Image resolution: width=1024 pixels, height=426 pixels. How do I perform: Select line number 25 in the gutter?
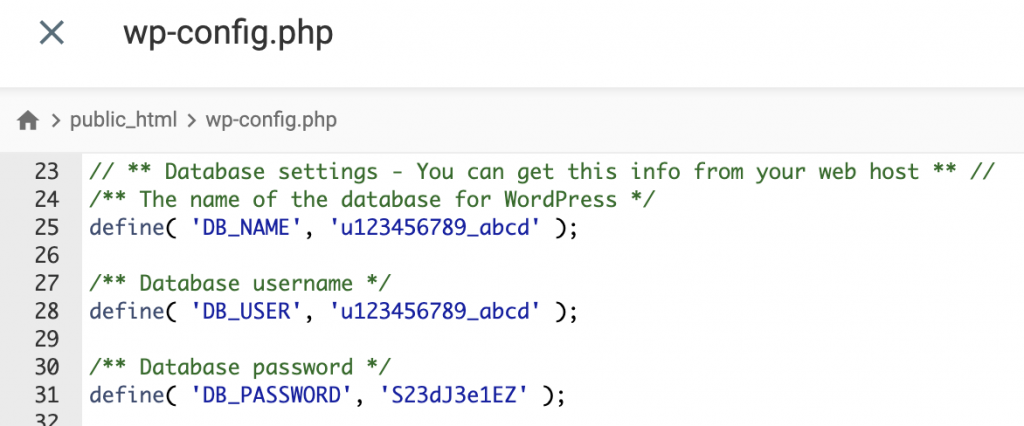point(46,228)
